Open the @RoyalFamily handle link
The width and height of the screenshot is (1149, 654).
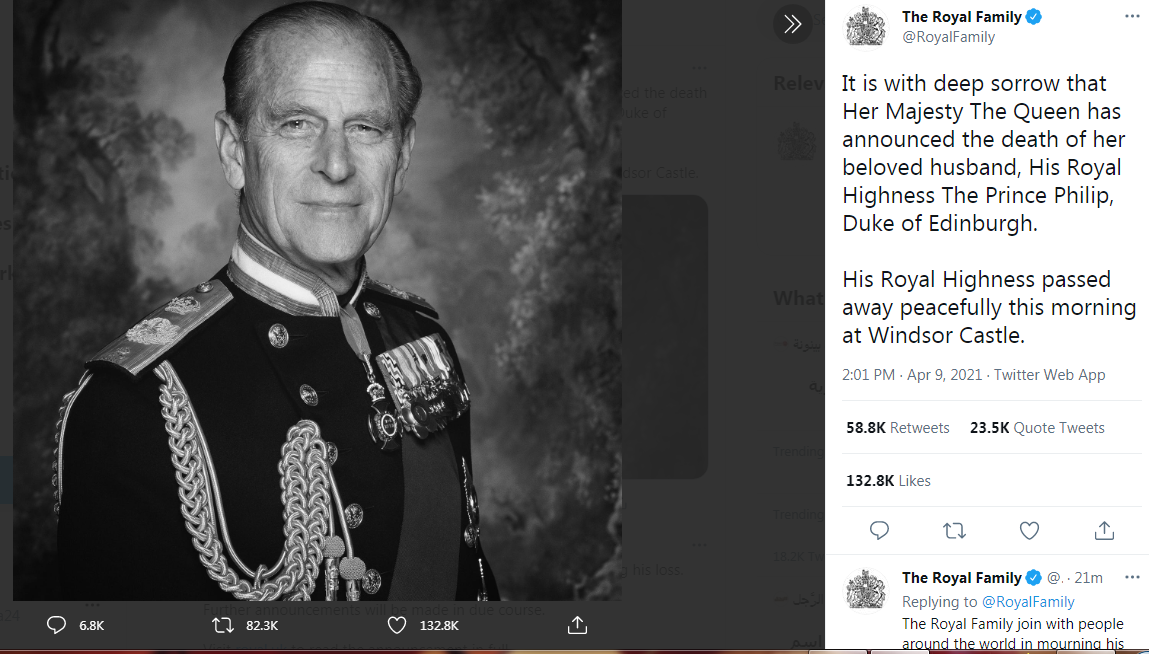[x=948, y=37]
